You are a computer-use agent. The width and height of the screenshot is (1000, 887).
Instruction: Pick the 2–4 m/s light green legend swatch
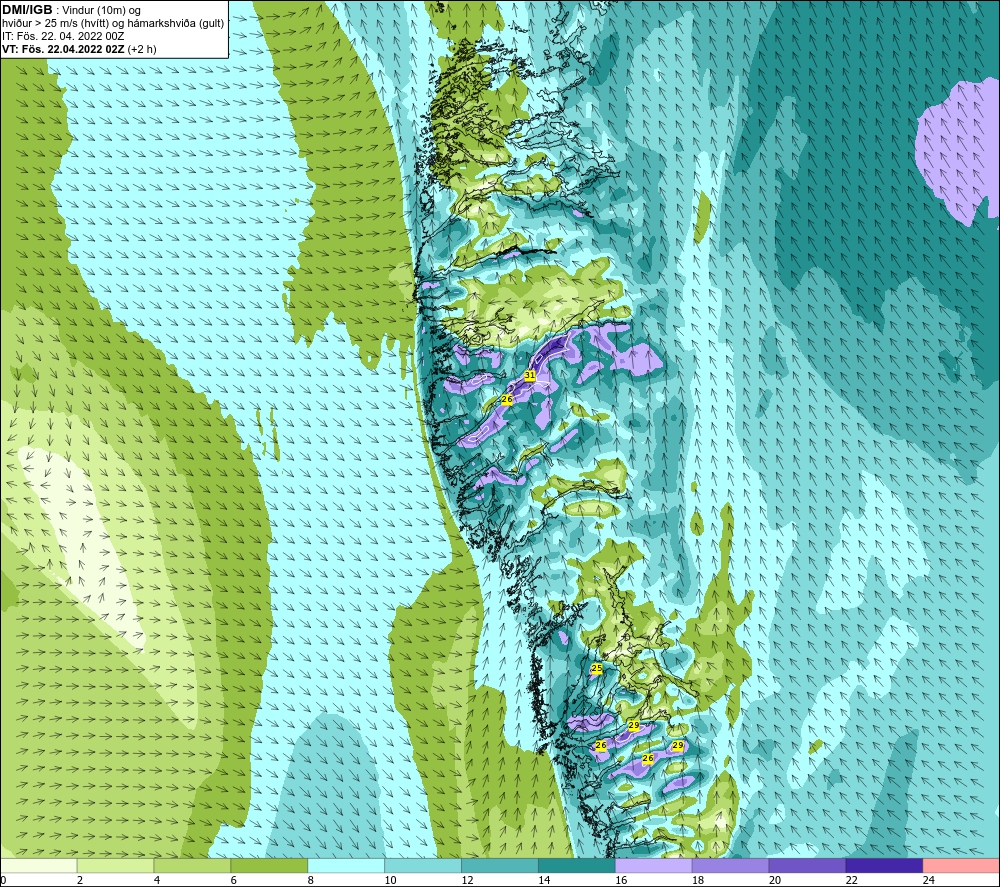tap(115, 865)
